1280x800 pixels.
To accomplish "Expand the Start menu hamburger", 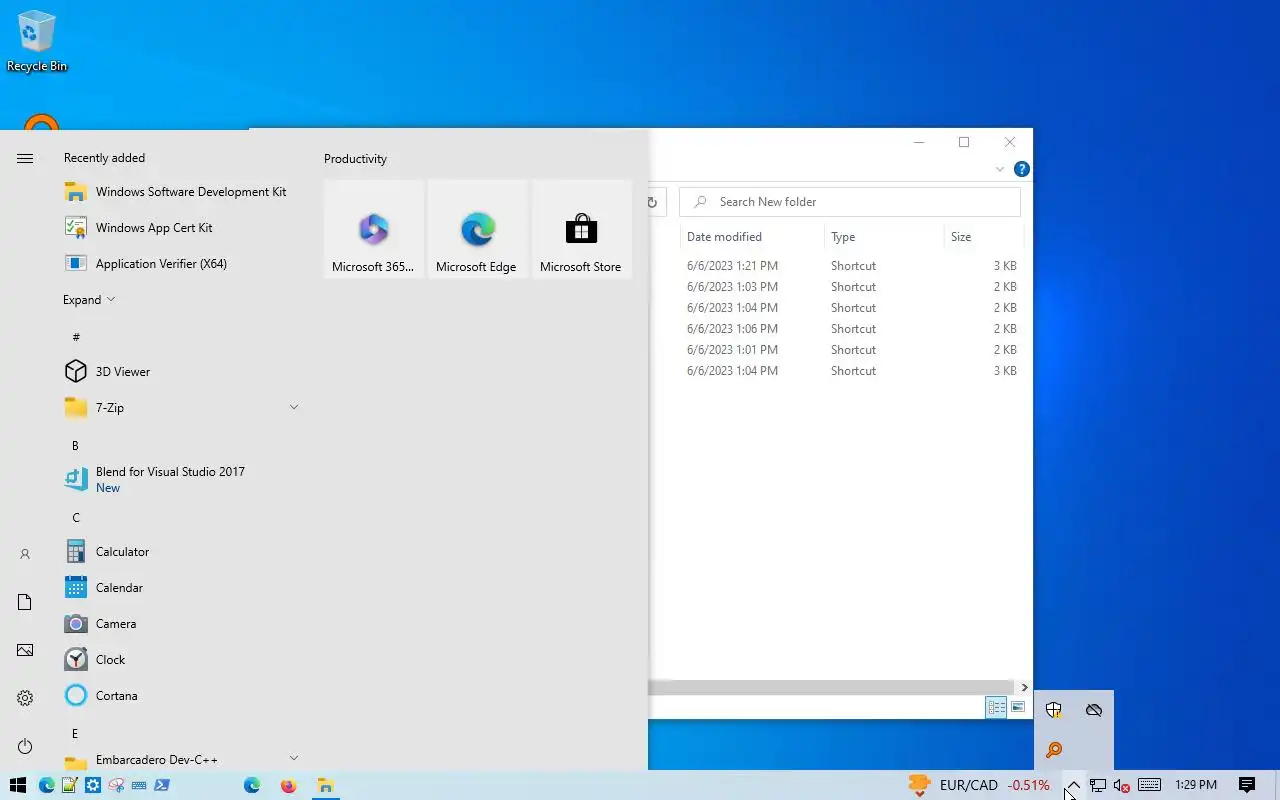I will (x=25, y=158).
